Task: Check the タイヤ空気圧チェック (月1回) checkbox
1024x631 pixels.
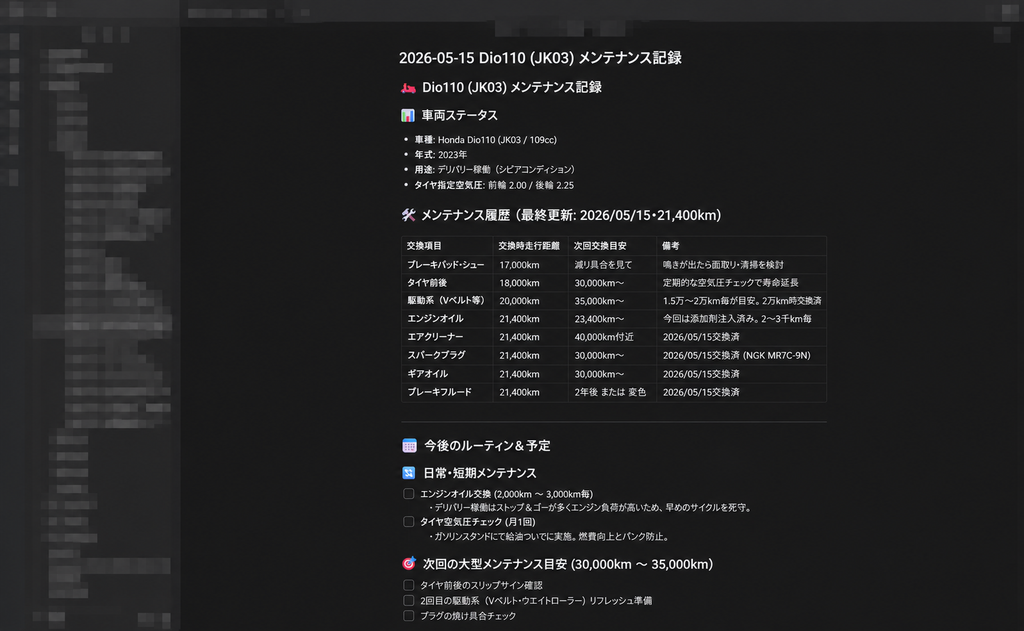Action: point(409,522)
